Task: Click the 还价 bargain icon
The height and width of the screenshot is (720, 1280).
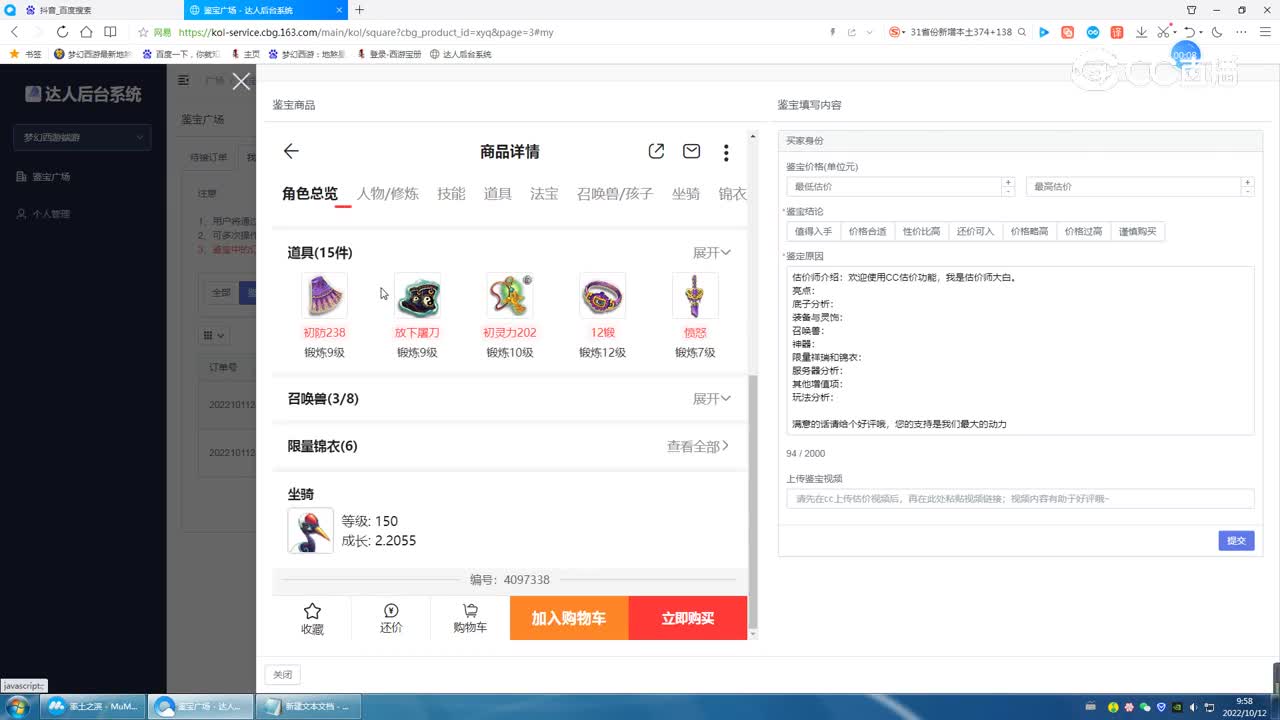Action: (x=390, y=617)
